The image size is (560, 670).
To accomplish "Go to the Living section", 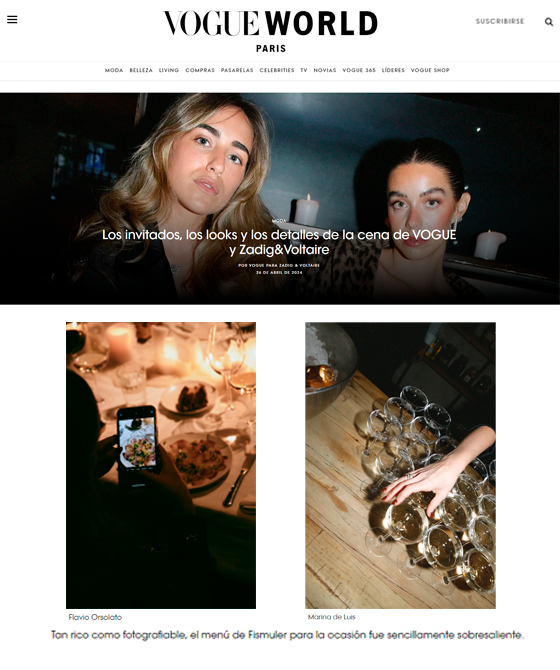I will tap(169, 70).
